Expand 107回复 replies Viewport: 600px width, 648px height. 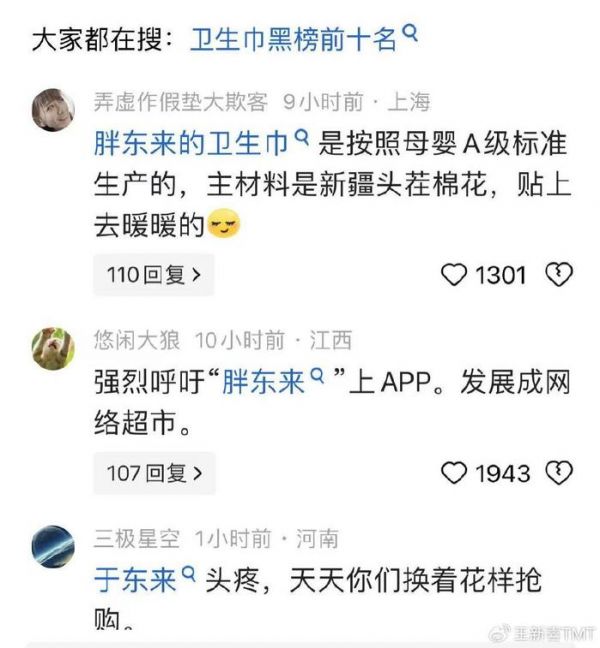[x=155, y=473]
